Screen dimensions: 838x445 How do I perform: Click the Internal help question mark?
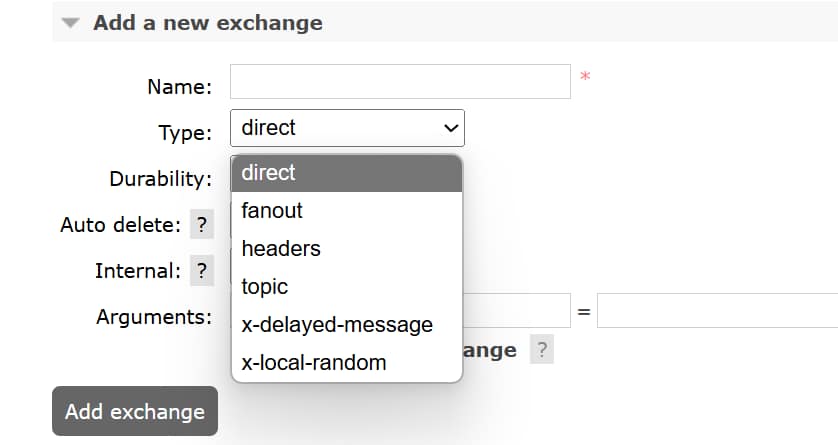tap(202, 270)
